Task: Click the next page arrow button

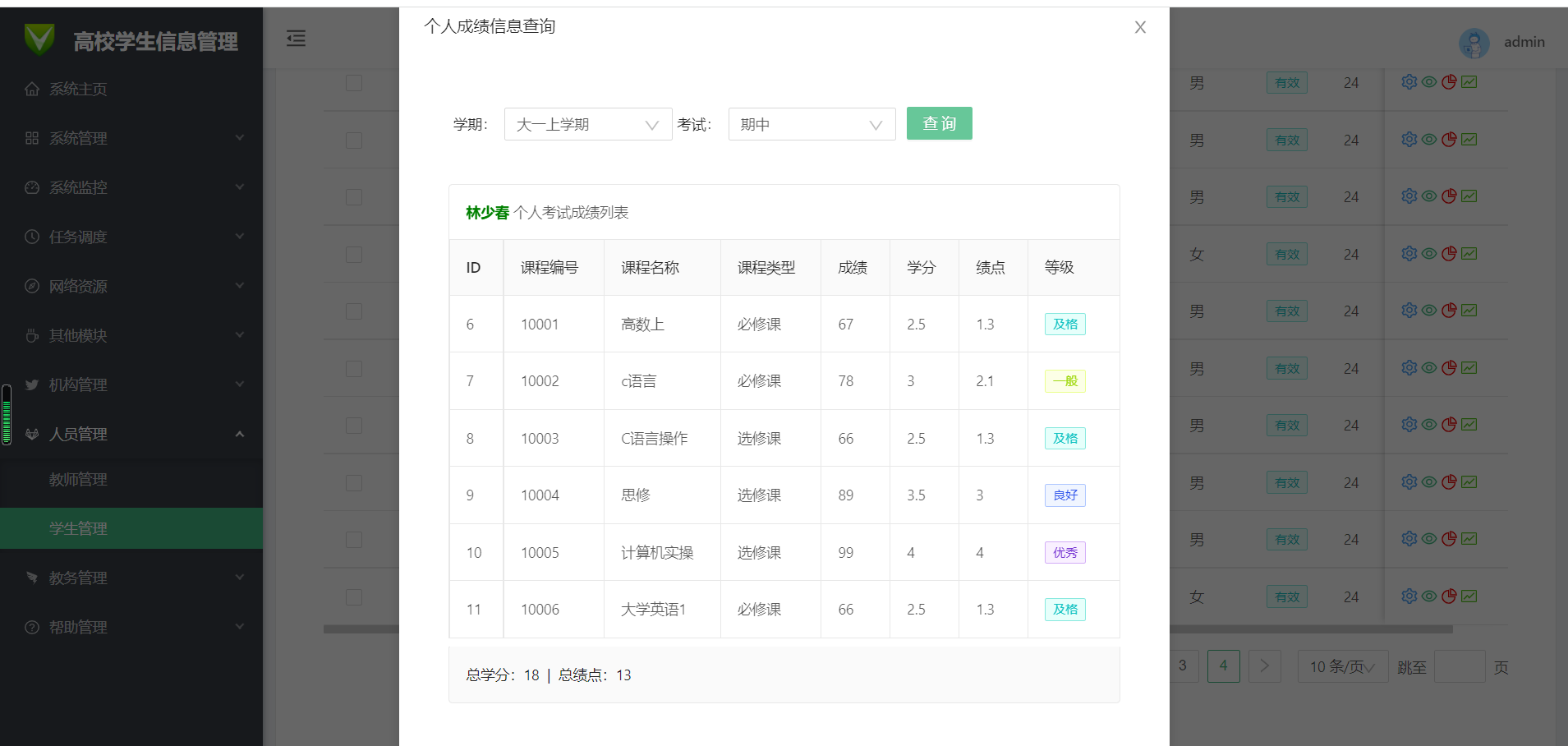Action: (1265, 666)
